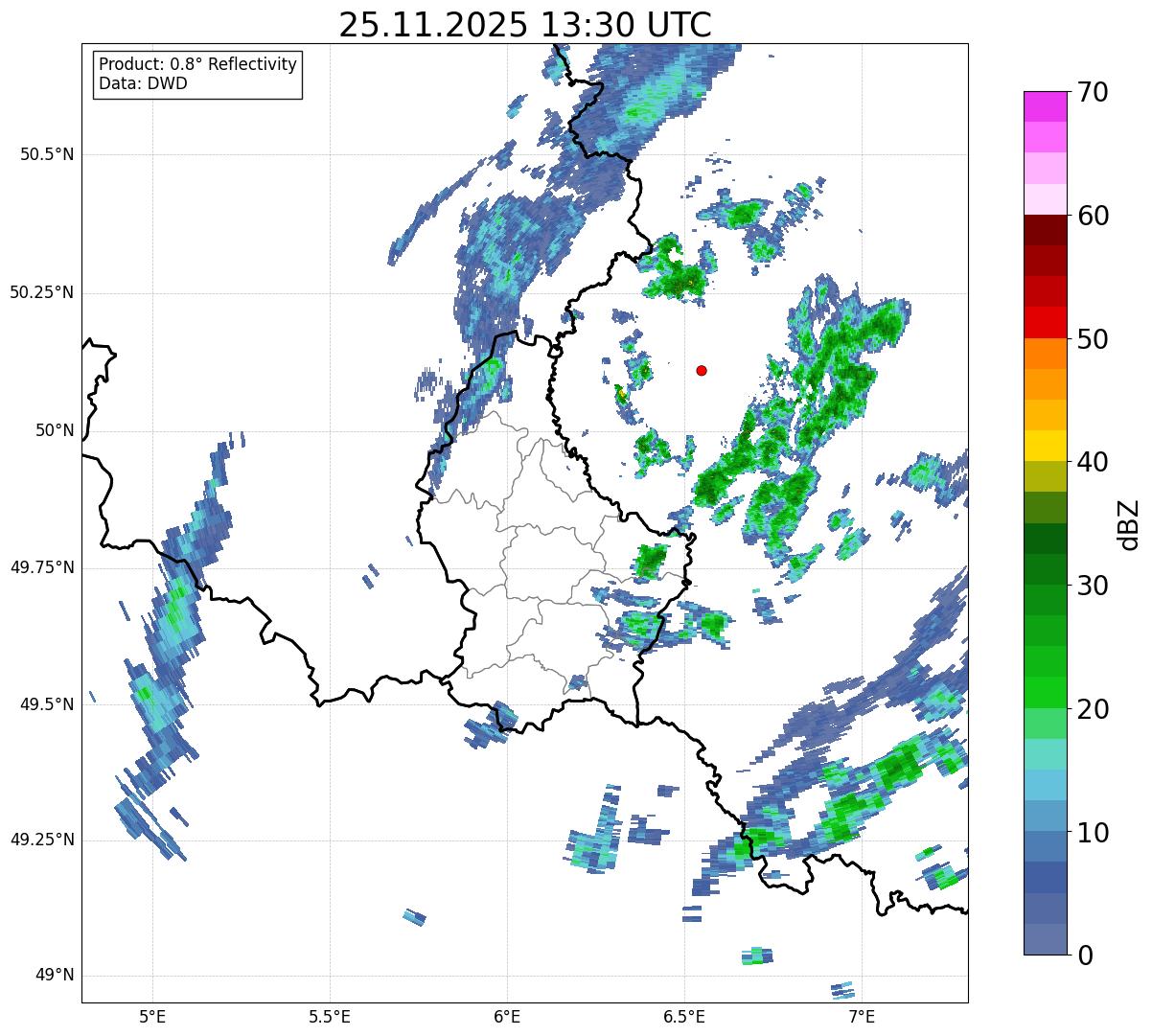This screenshot has height=1036, width=1152.
Task: Click the '50.5°N' latitude label
Action: click(47, 154)
